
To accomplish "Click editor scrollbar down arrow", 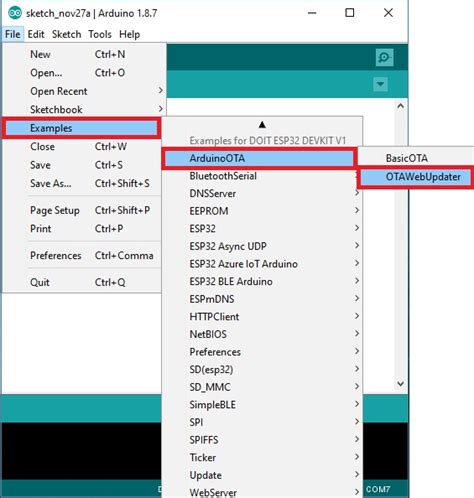I will [401, 384].
